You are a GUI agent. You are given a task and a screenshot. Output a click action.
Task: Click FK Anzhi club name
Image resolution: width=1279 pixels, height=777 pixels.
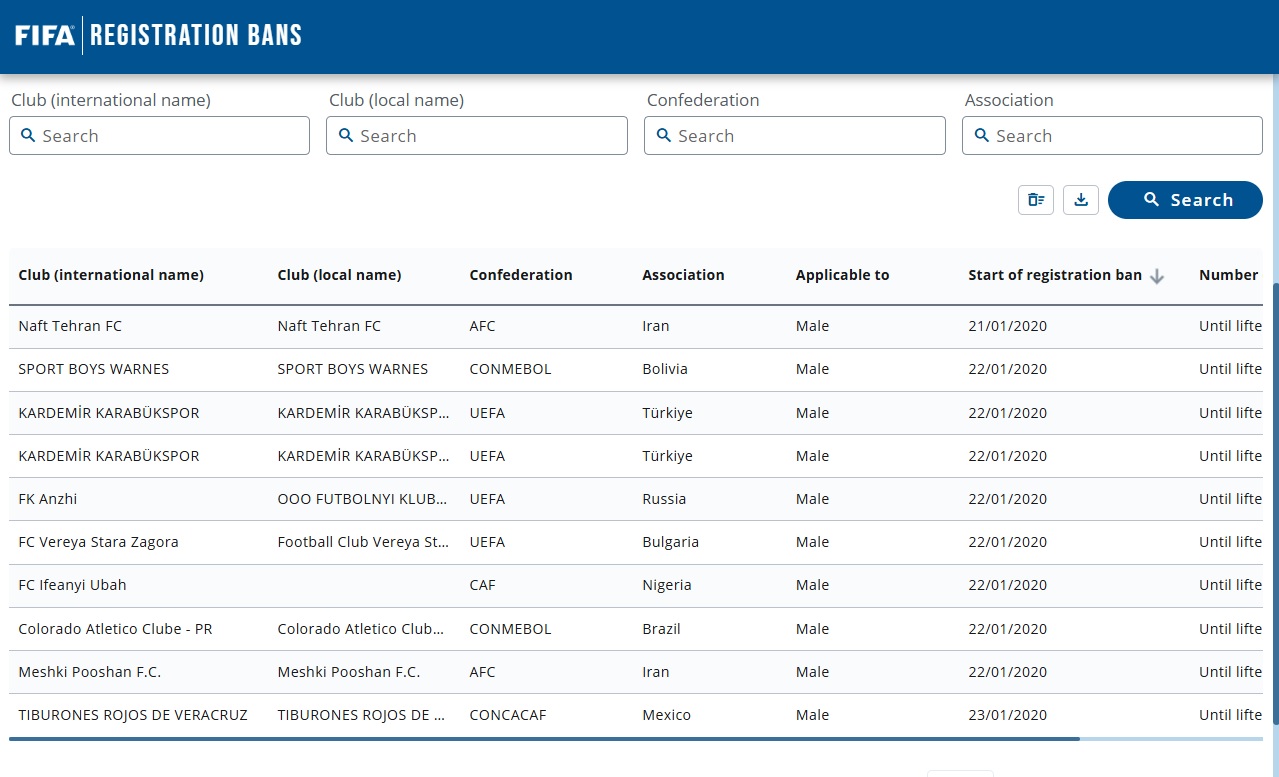click(48, 499)
